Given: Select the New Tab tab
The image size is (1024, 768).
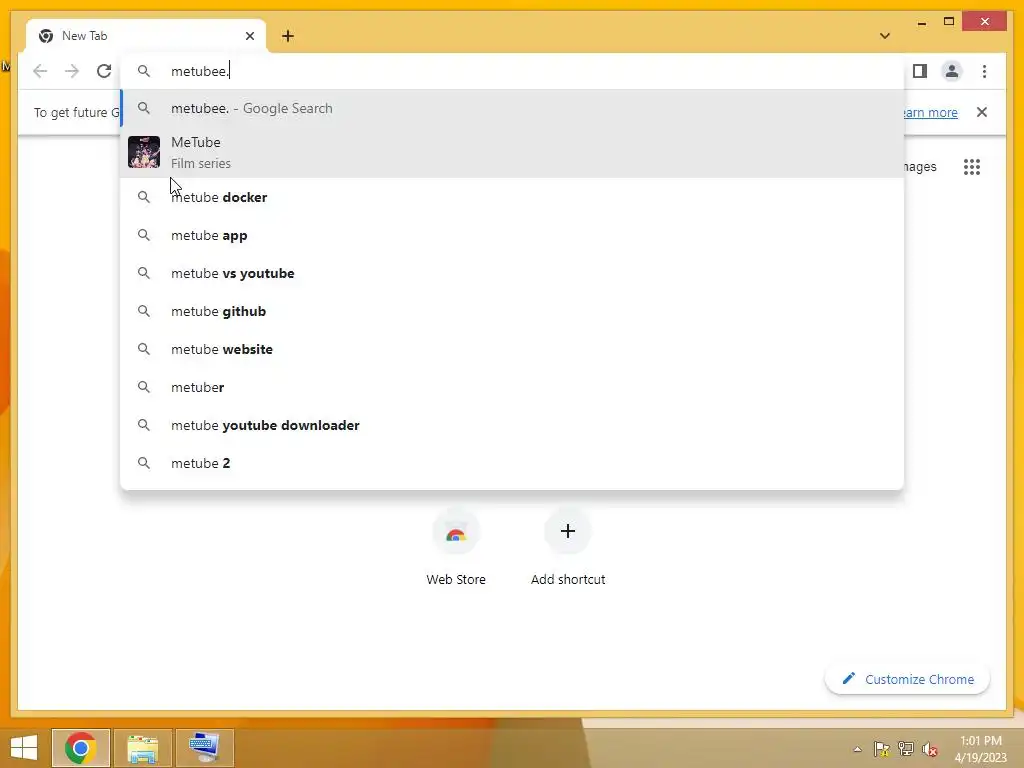Looking at the screenshot, I should [145, 36].
